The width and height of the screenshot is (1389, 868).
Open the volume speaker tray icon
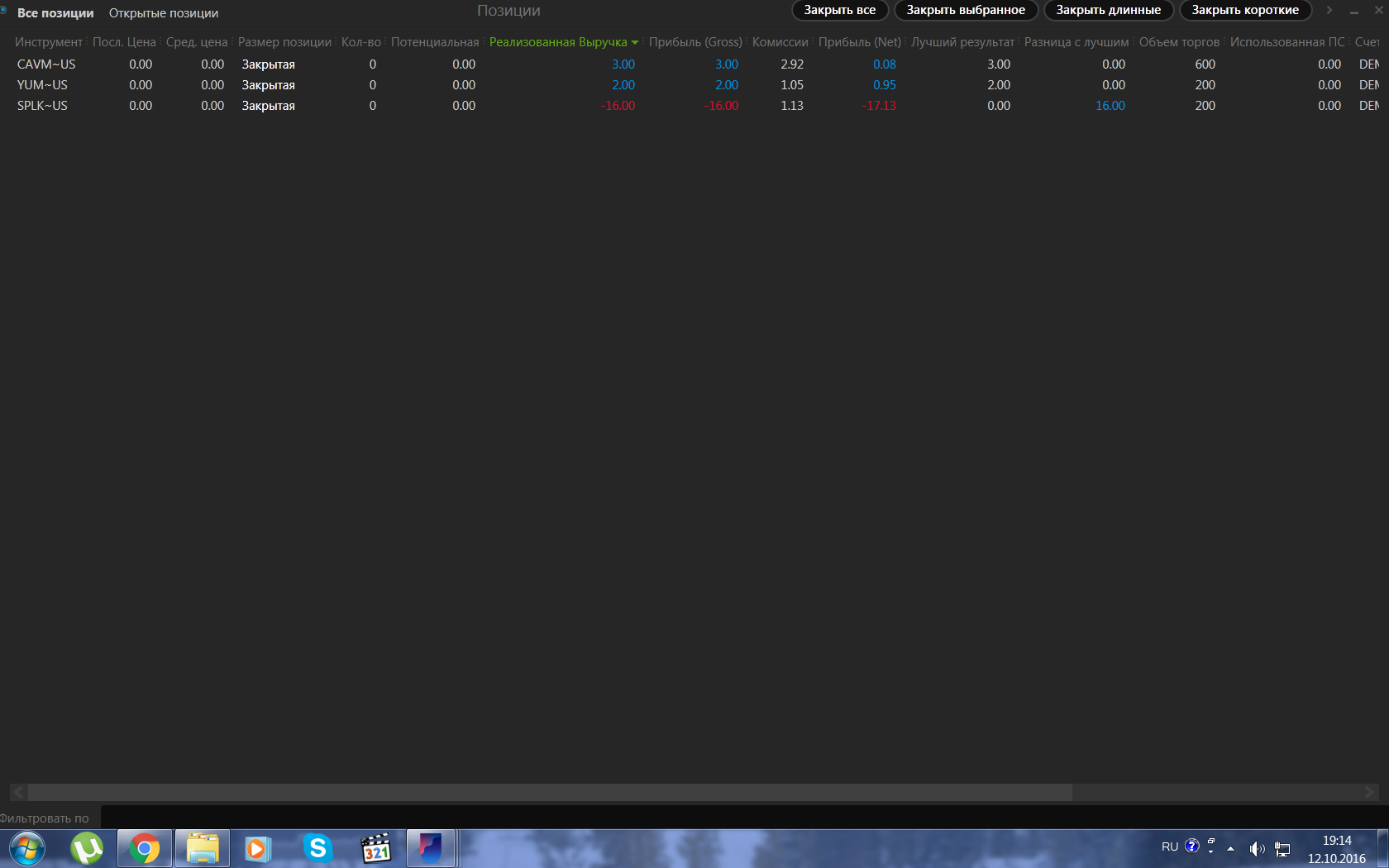click(1257, 848)
